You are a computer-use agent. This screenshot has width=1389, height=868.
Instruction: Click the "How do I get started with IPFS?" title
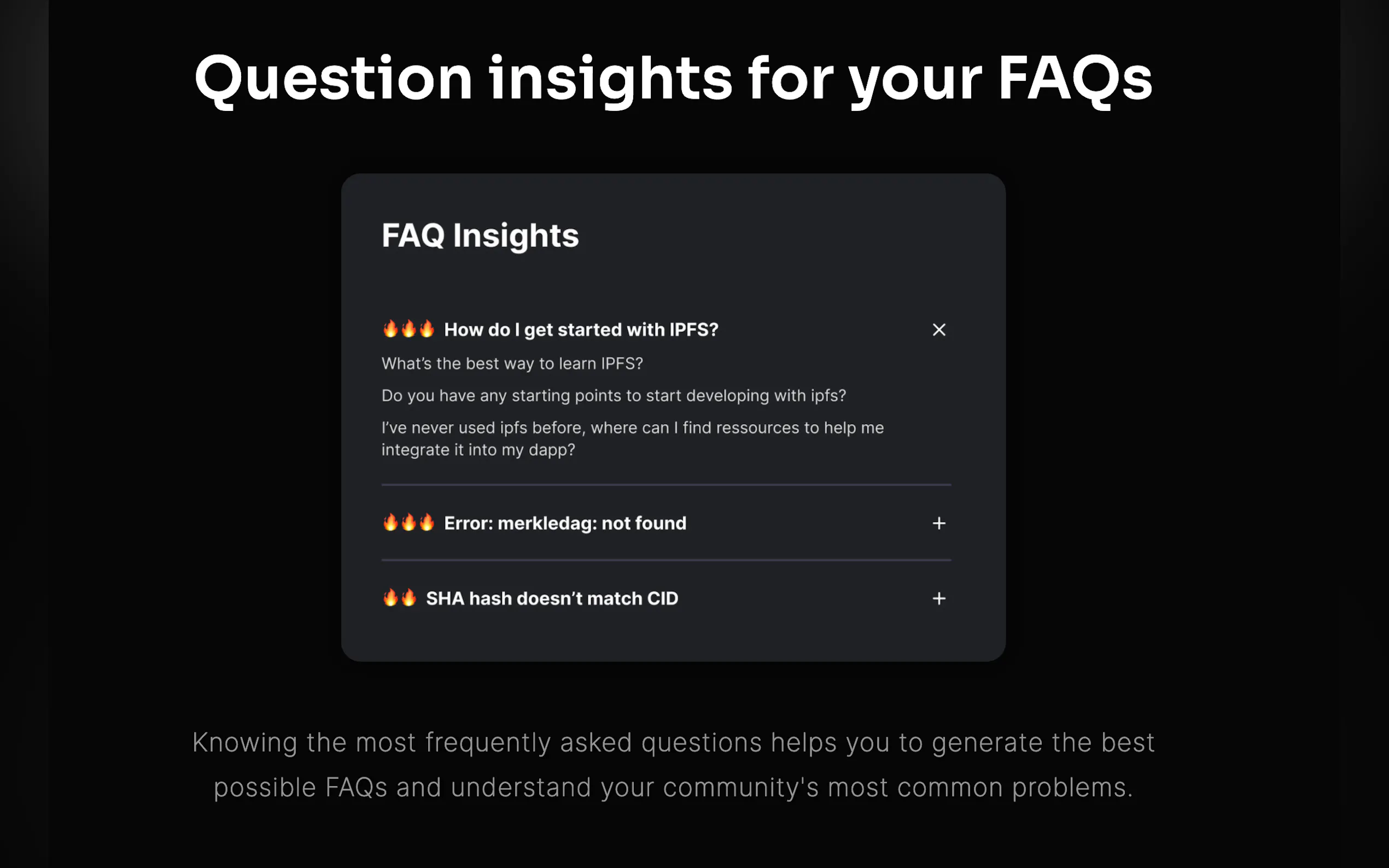[x=581, y=330]
